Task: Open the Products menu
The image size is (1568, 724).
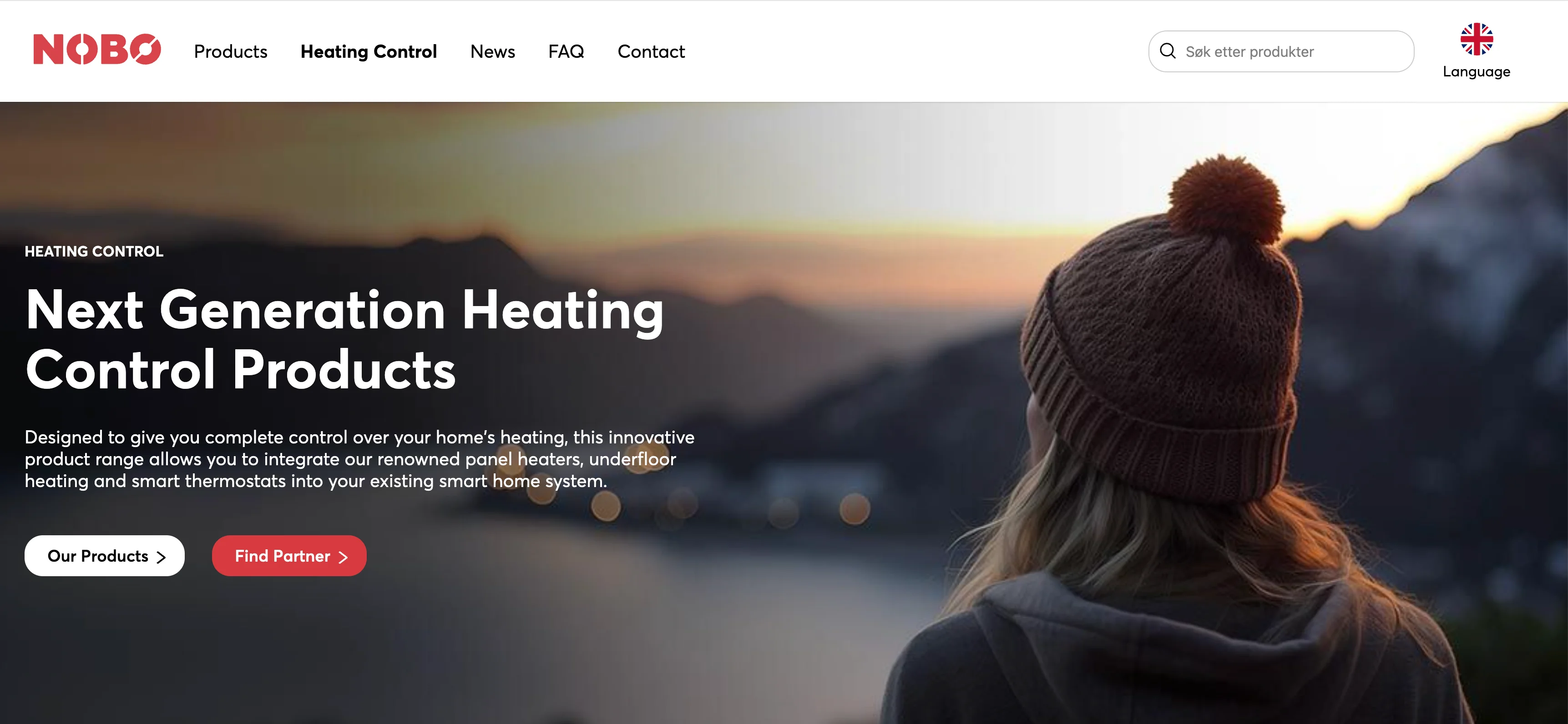Action: (x=231, y=52)
